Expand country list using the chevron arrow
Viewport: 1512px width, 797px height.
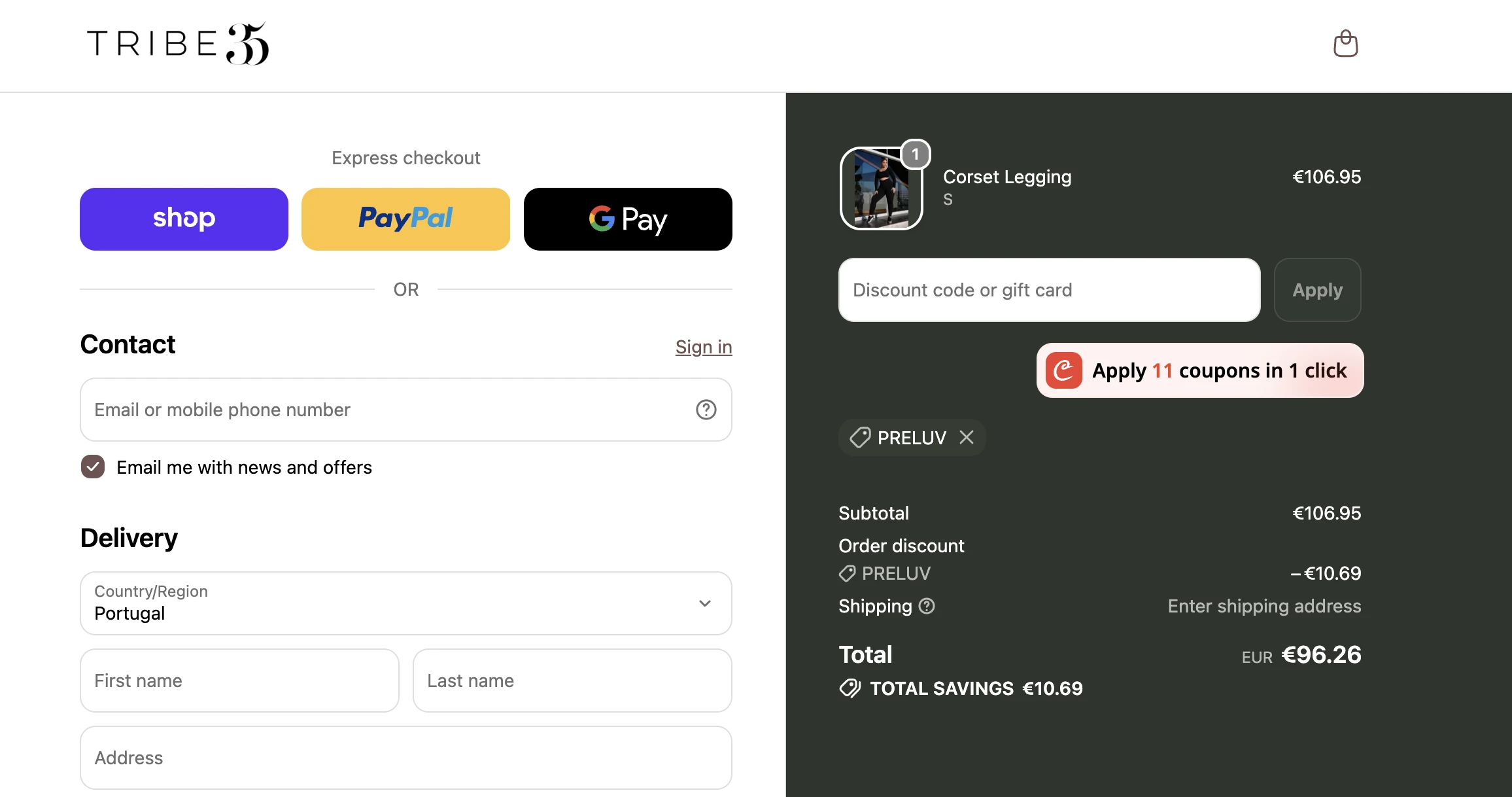coord(705,603)
